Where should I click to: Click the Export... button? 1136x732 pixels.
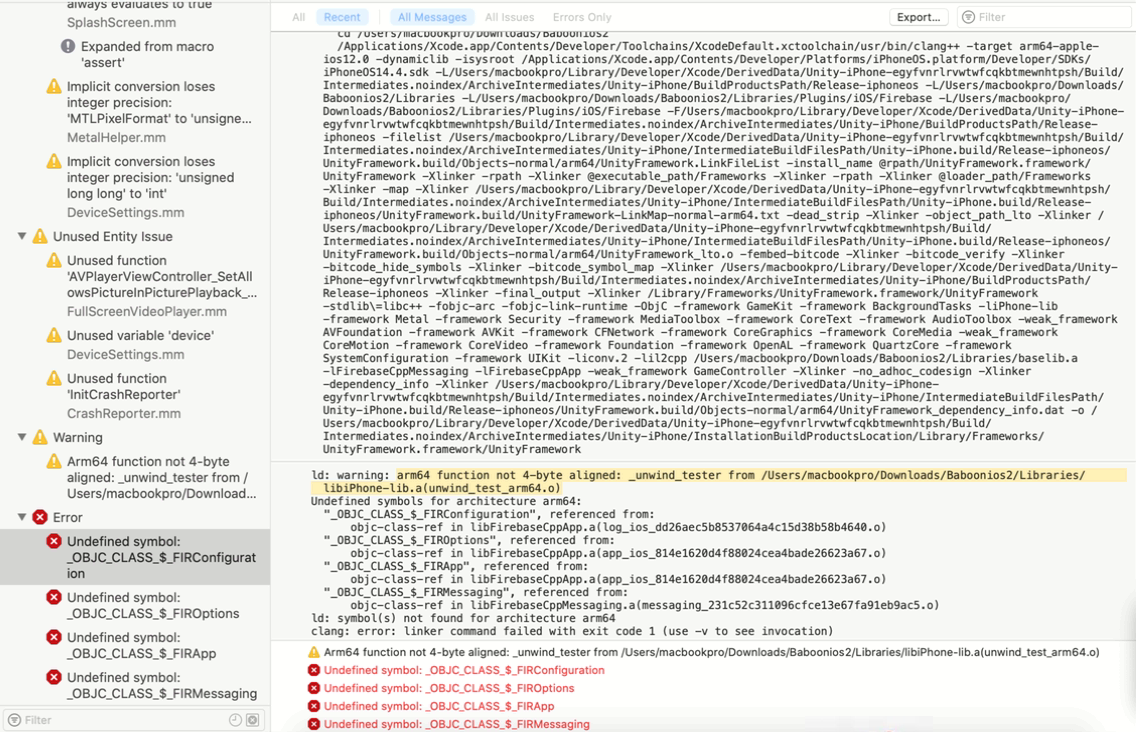click(919, 17)
